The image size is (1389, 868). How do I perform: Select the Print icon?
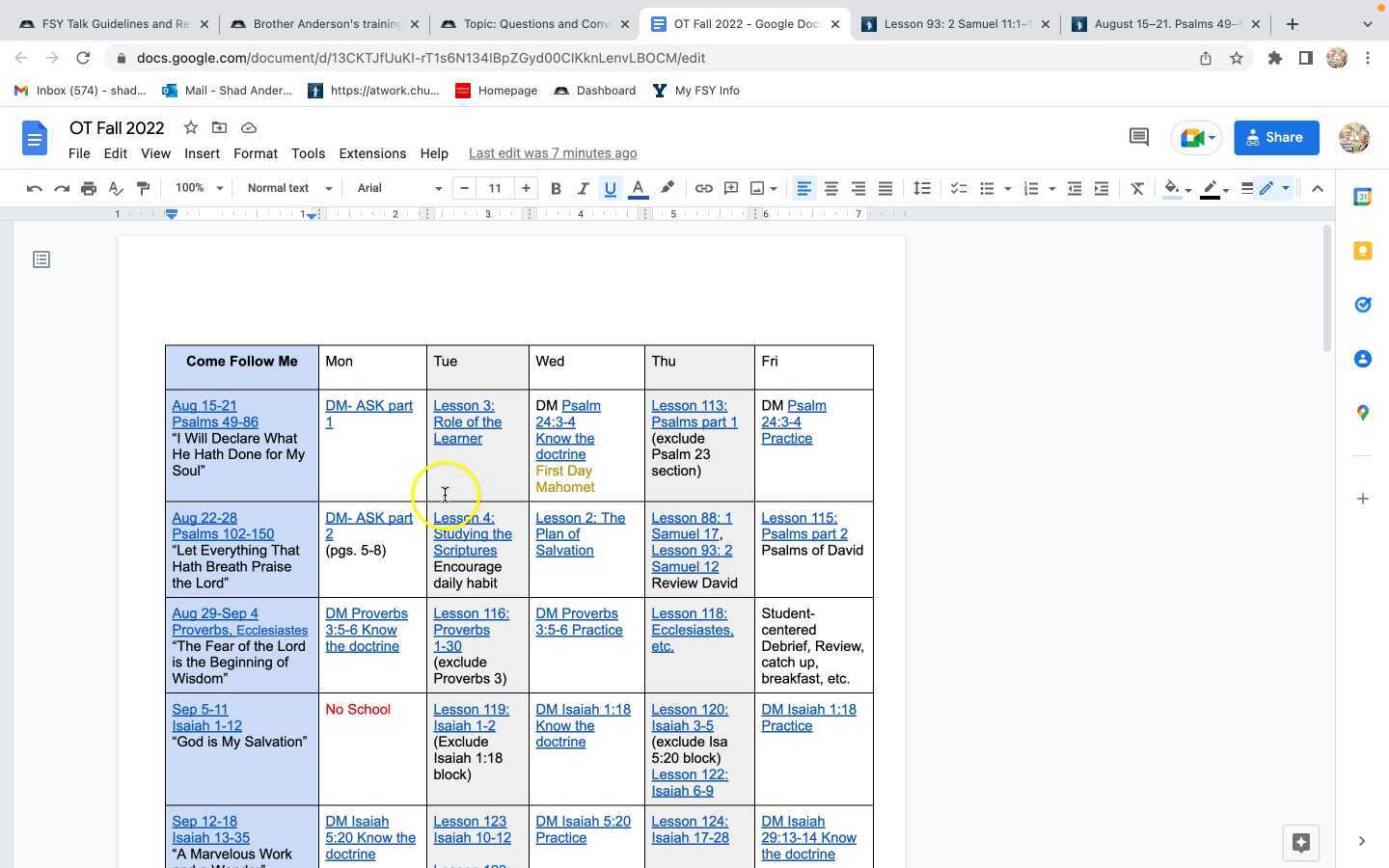pos(88,188)
